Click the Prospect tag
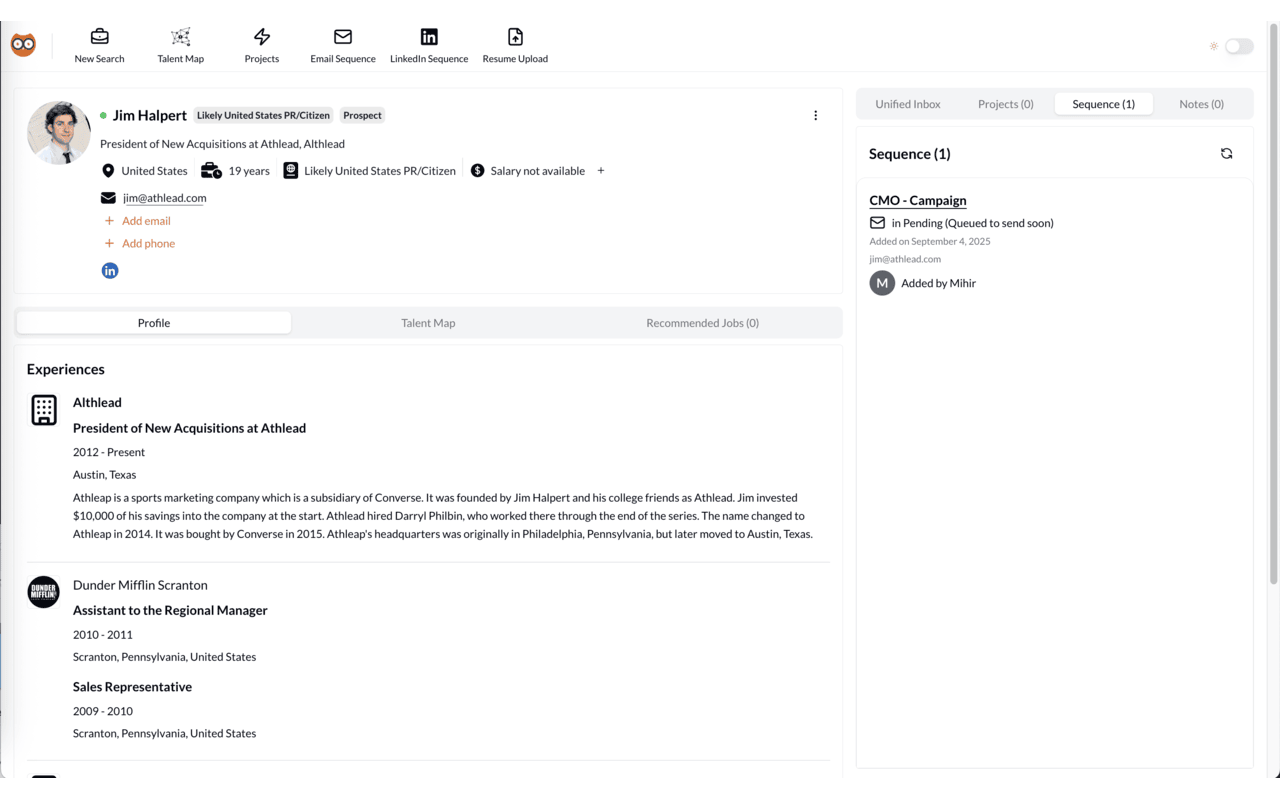This screenshot has width=1280, height=800. [362, 115]
